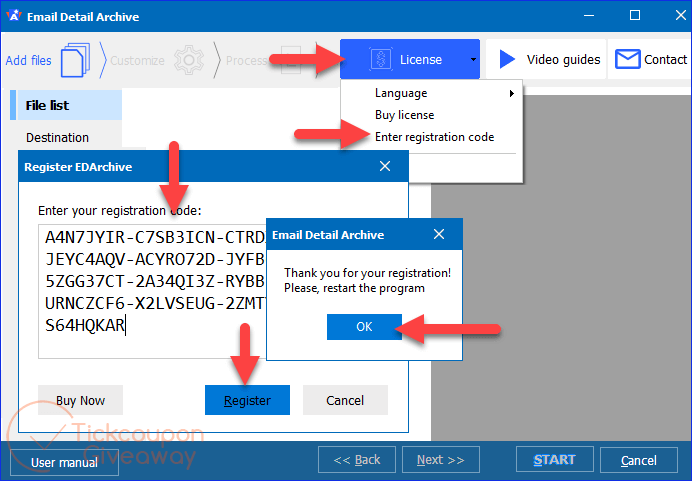Switch to the File list tab

(x=66, y=105)
